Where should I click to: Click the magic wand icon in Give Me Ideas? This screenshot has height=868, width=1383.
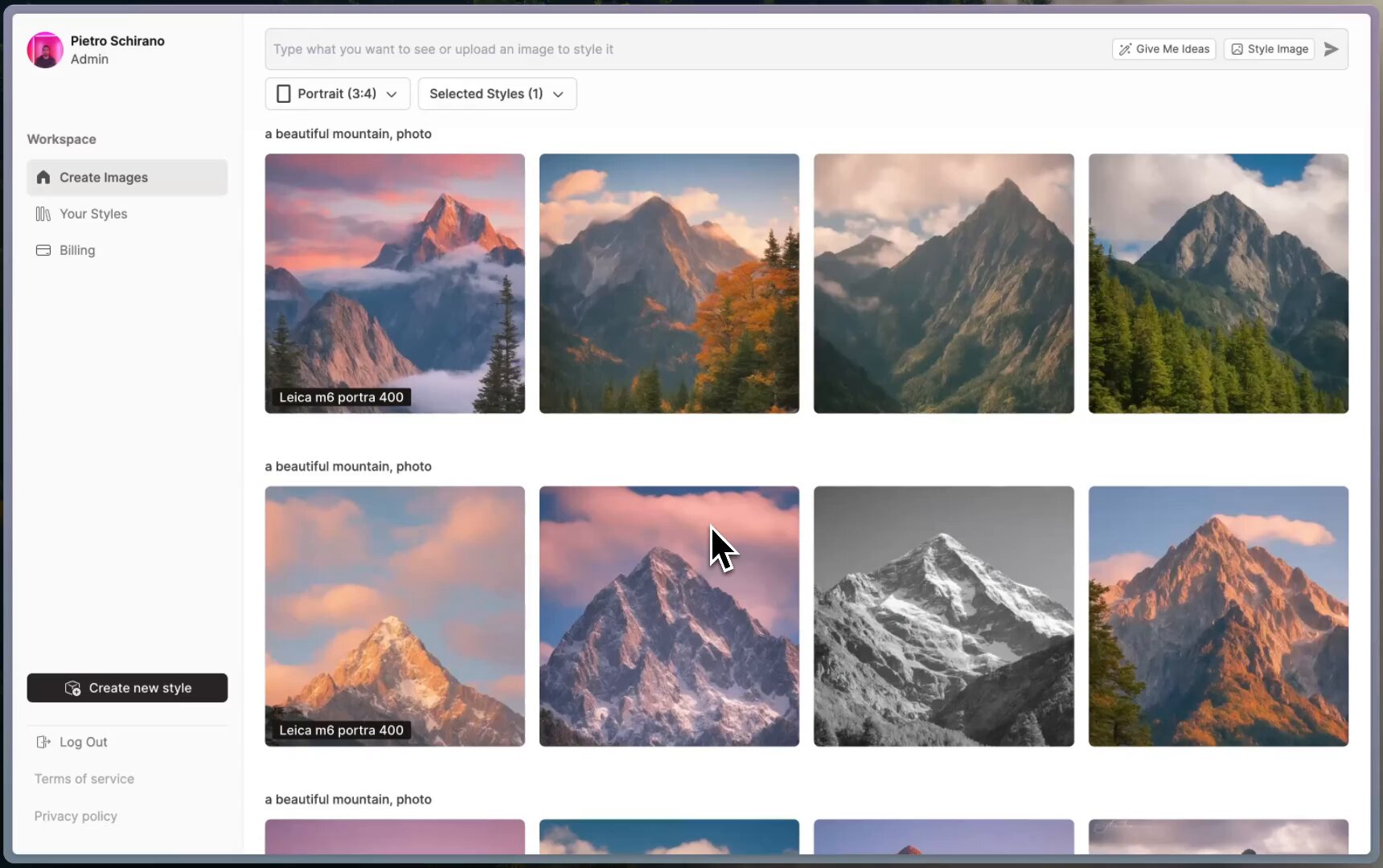point(1125,49)
